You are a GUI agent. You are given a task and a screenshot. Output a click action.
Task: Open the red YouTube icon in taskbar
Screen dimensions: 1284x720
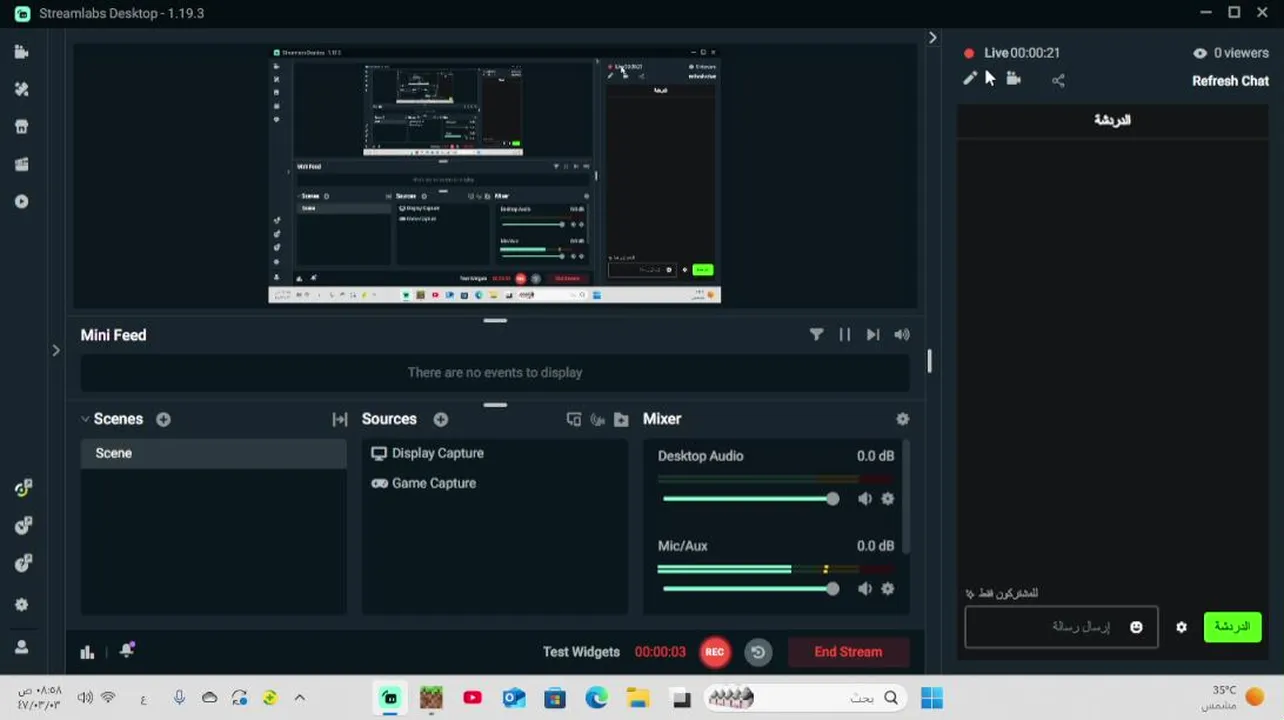472,698
